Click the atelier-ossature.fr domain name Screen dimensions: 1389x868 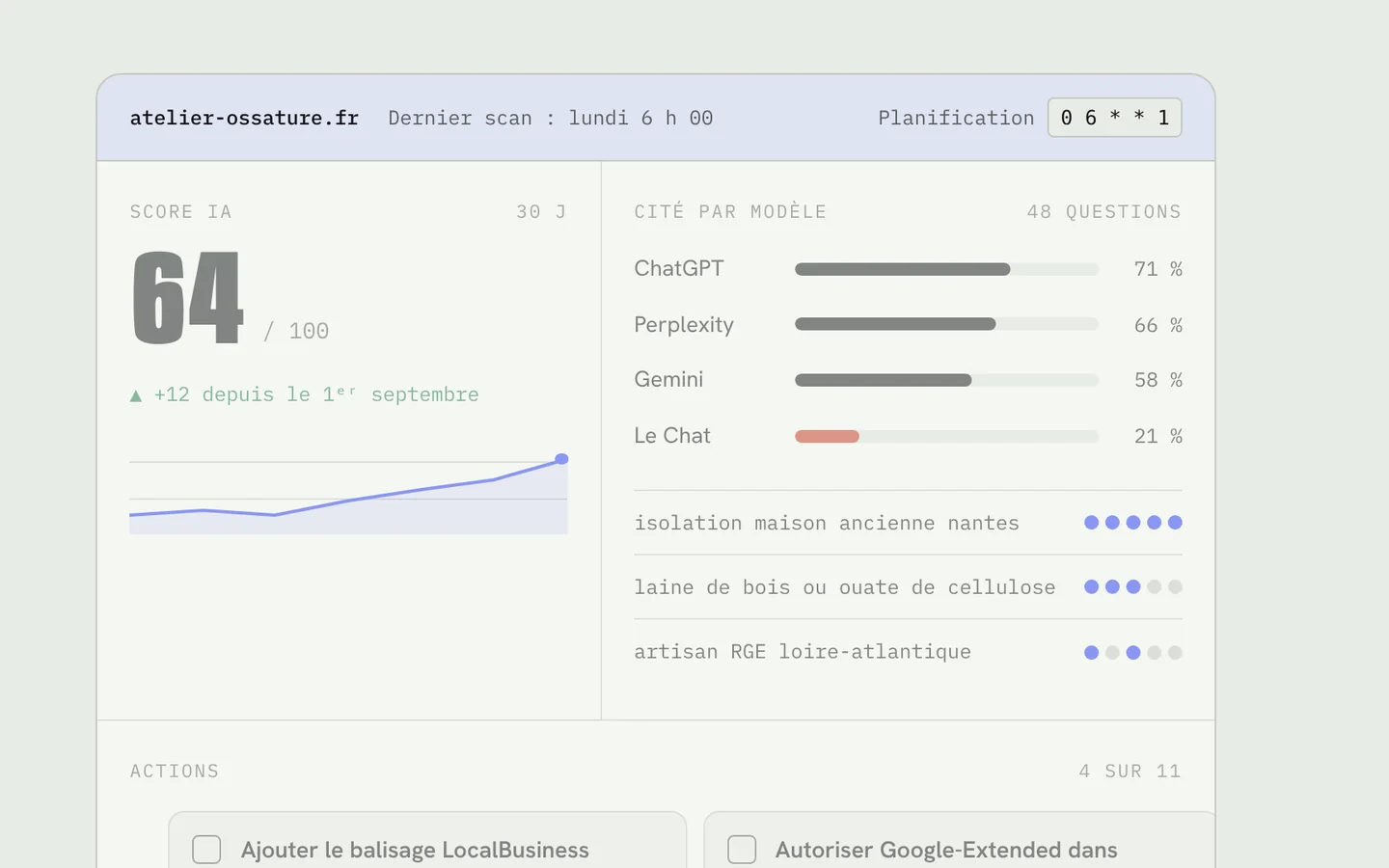[x=244, y=118]
